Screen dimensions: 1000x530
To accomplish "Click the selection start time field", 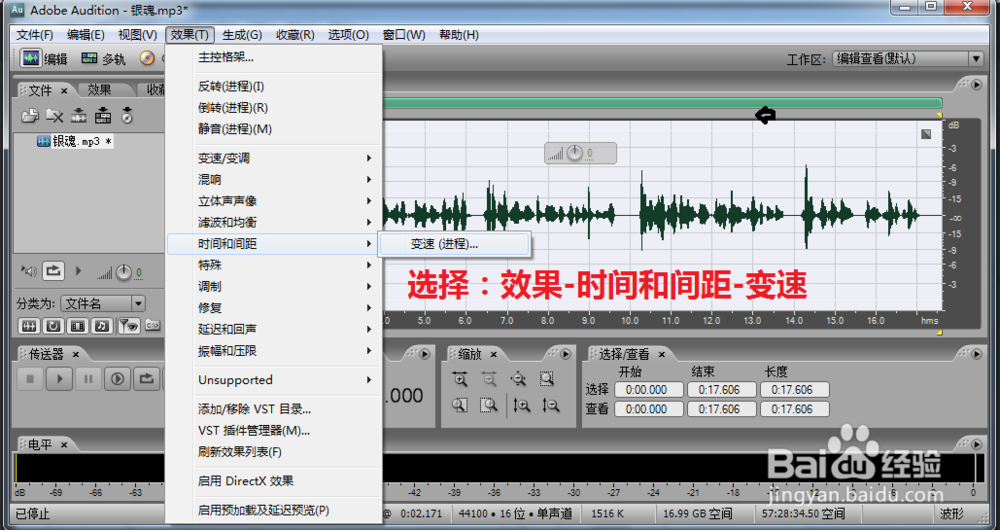I will (x=649, y=390).
